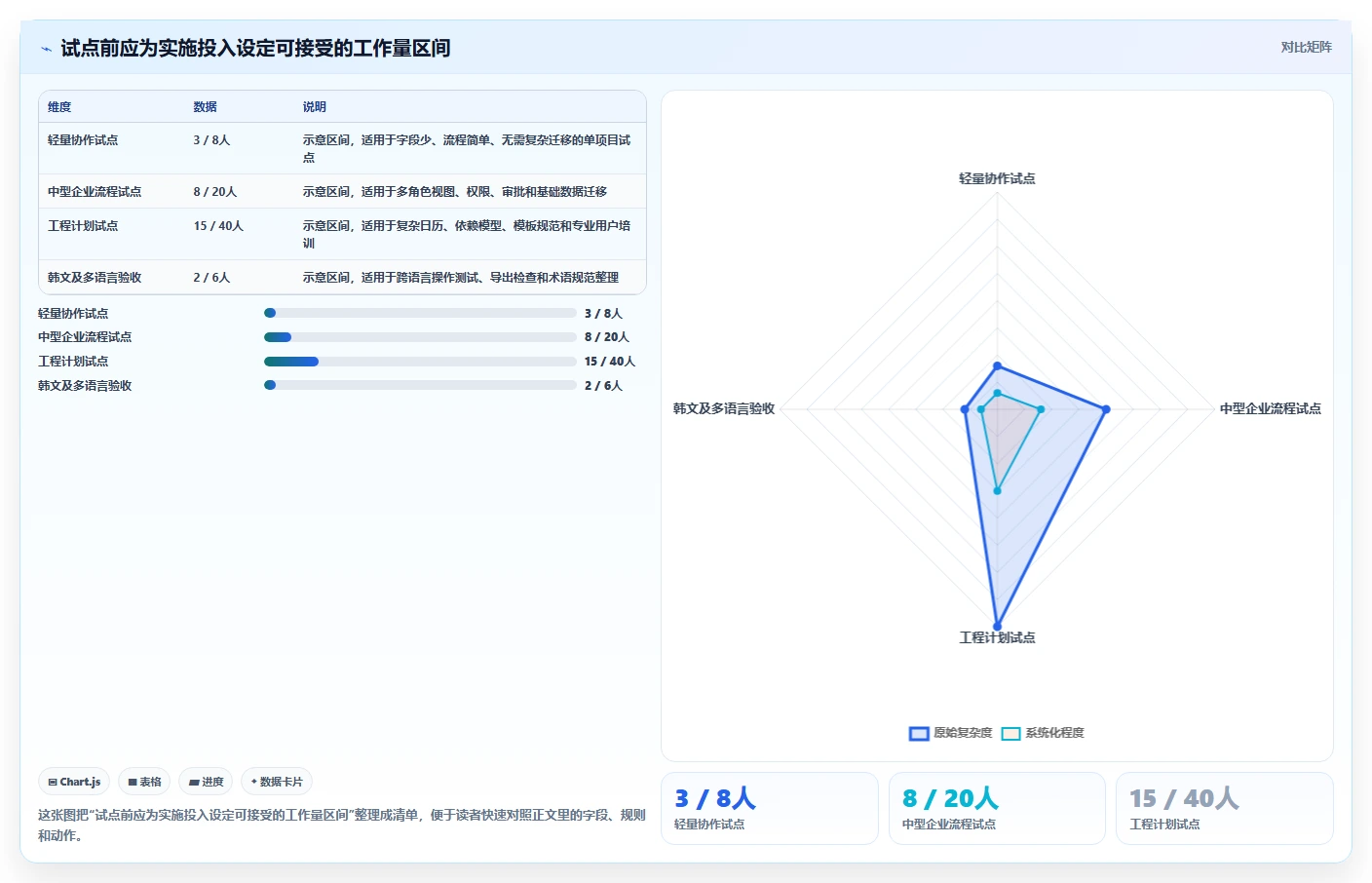Click the 维度 column header
Viewport: 1372px width, 883px height.
point(59,107)
